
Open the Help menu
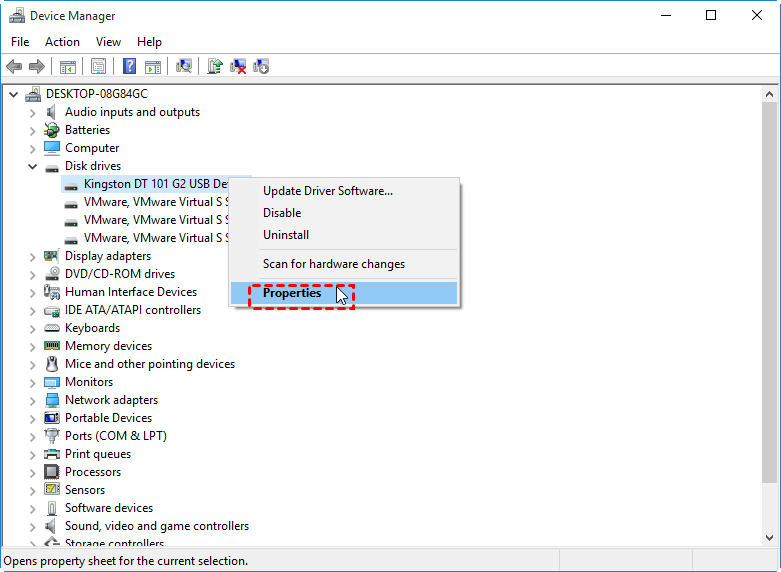149,42
